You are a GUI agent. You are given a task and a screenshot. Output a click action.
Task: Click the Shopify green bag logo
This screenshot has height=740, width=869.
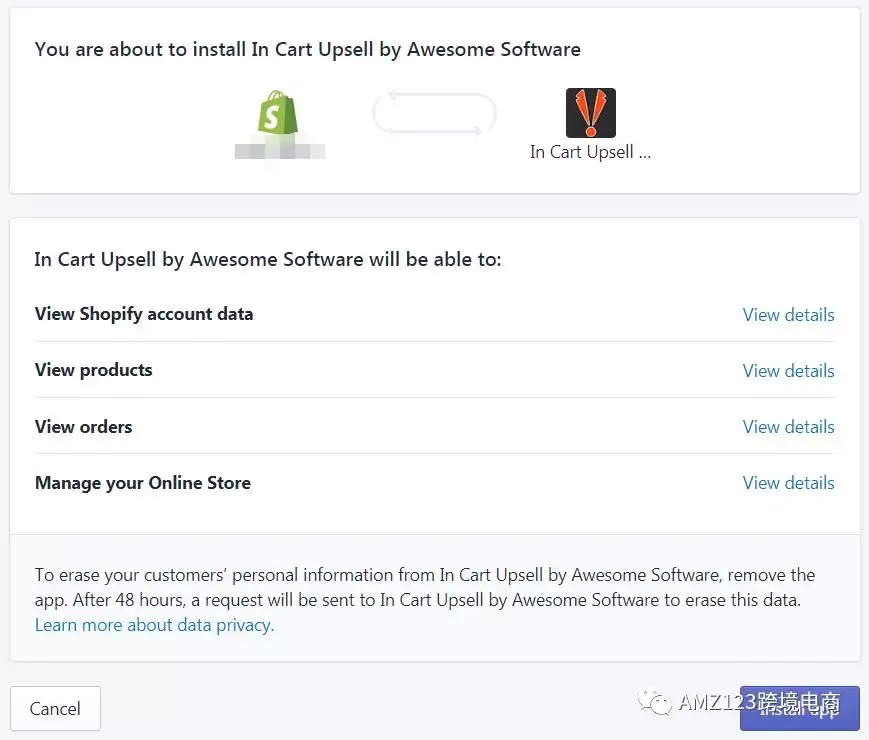[278, 113]
